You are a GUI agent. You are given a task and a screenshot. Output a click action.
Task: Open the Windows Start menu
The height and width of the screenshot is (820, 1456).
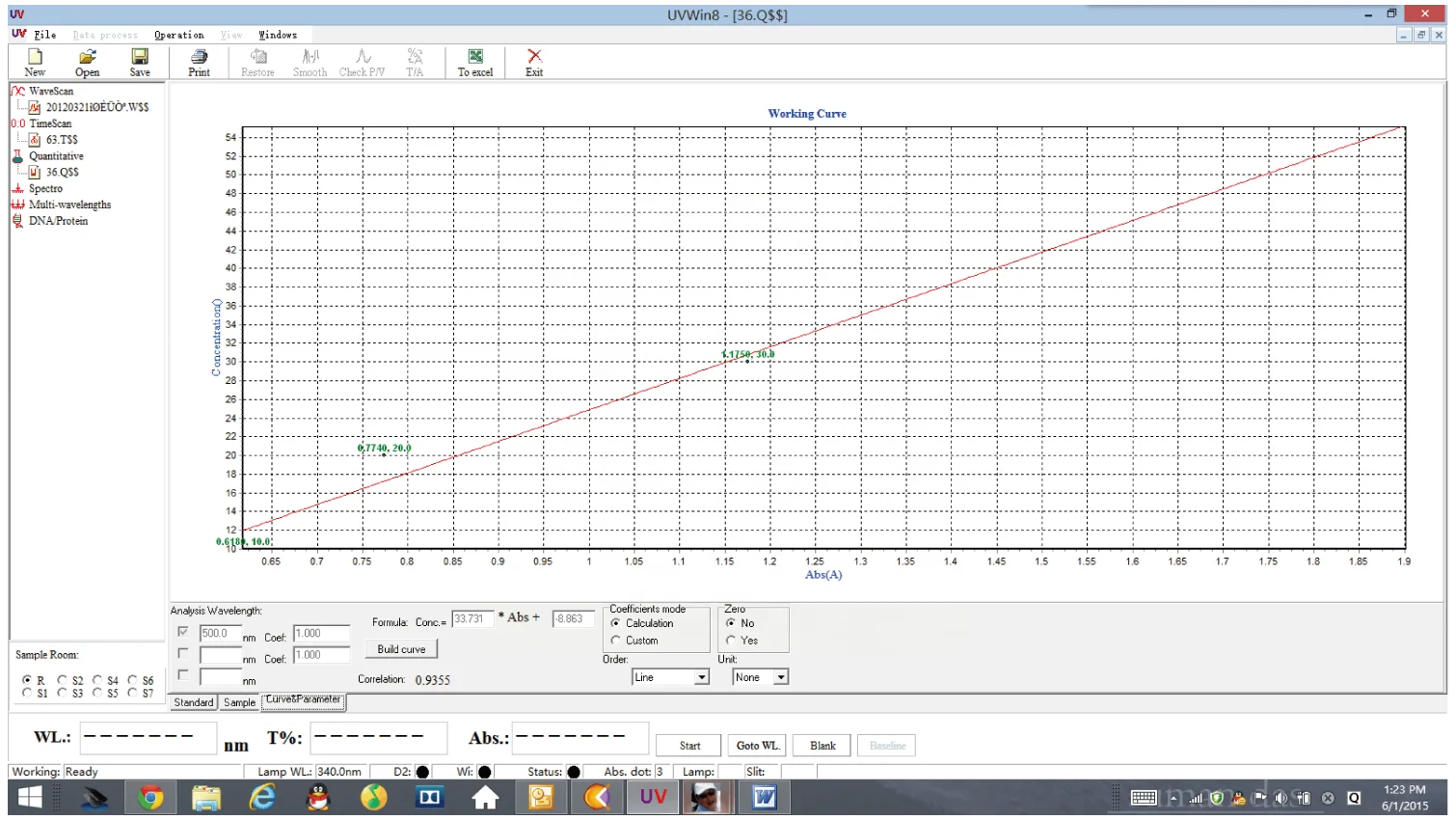30,798
